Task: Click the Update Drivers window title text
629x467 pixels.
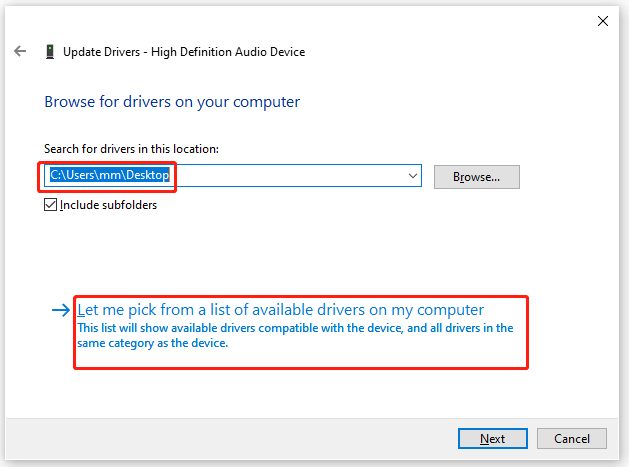Action: pos(184,52)
